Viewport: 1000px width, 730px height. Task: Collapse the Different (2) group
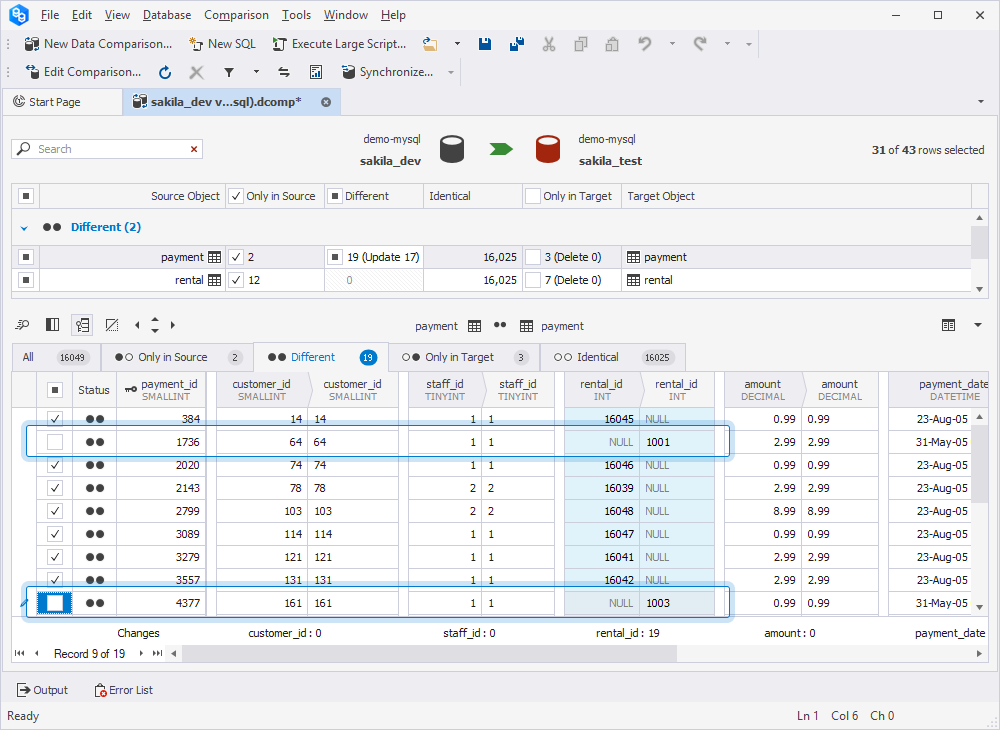24,228
